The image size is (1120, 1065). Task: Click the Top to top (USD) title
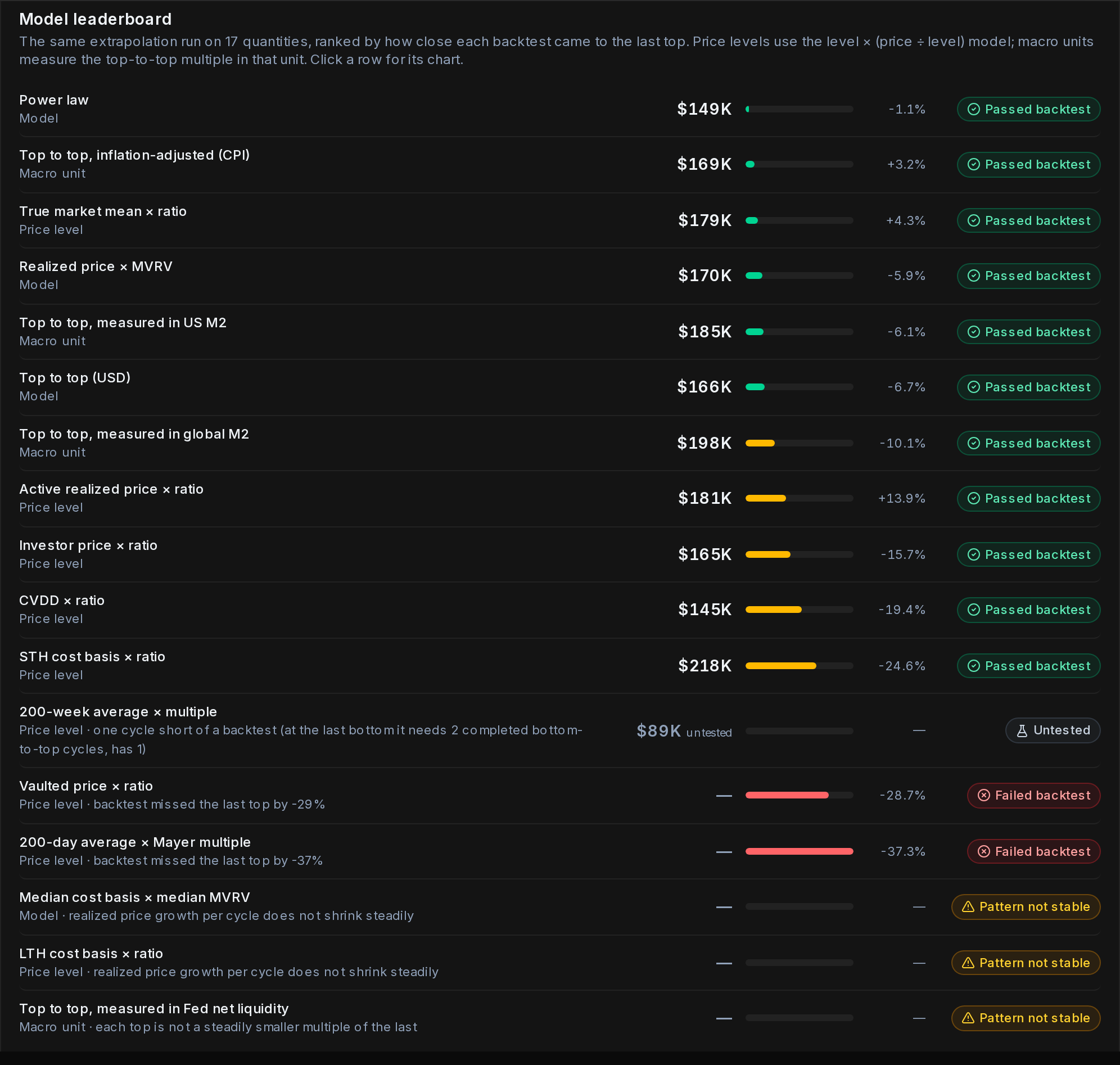[x=75, y=377]
